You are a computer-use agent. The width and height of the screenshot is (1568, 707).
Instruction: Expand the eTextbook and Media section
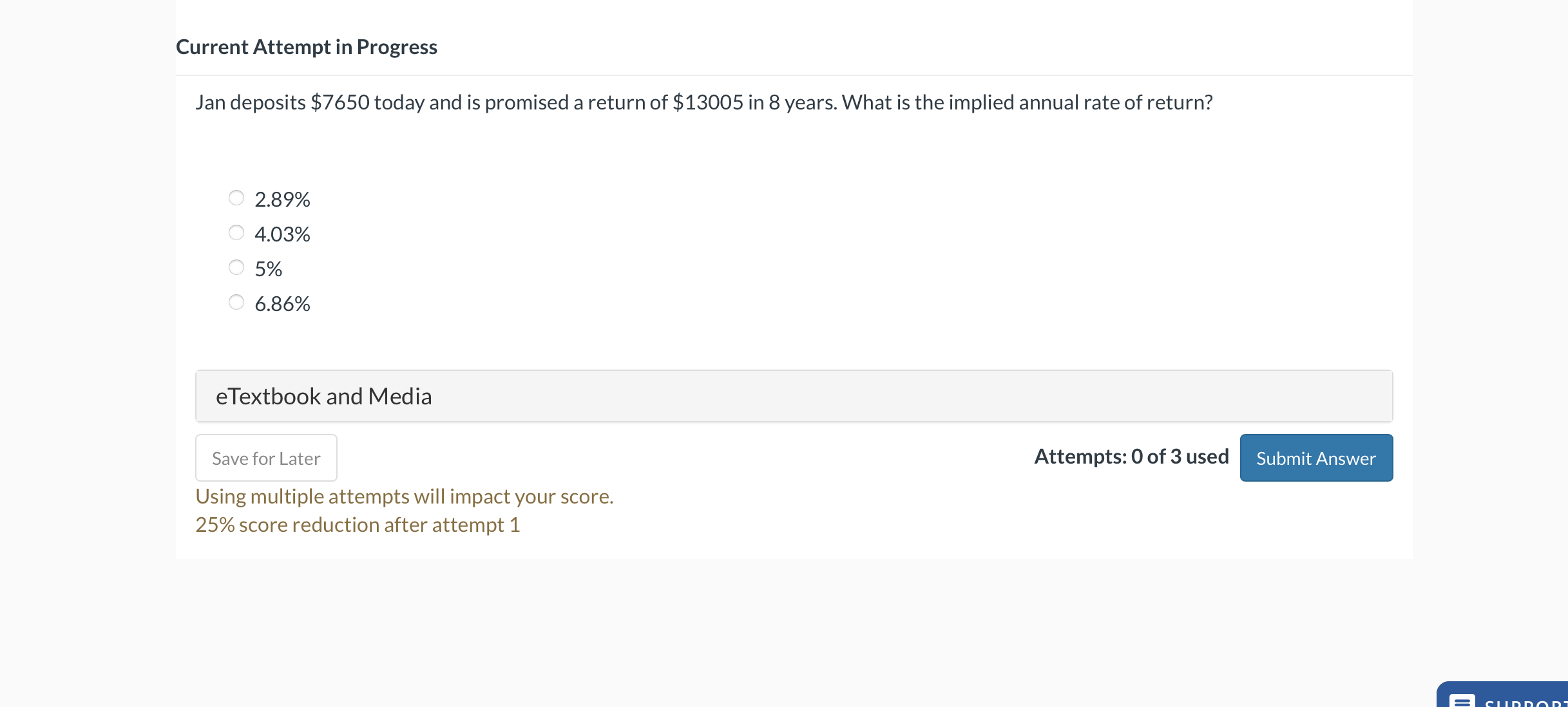point(323,395)
